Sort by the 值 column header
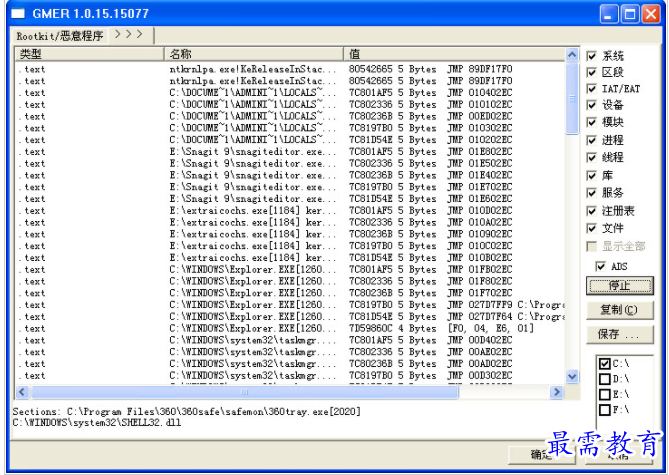Image resolution: width=669 pixels, height=475 pixels. click(x=454, y=54)
